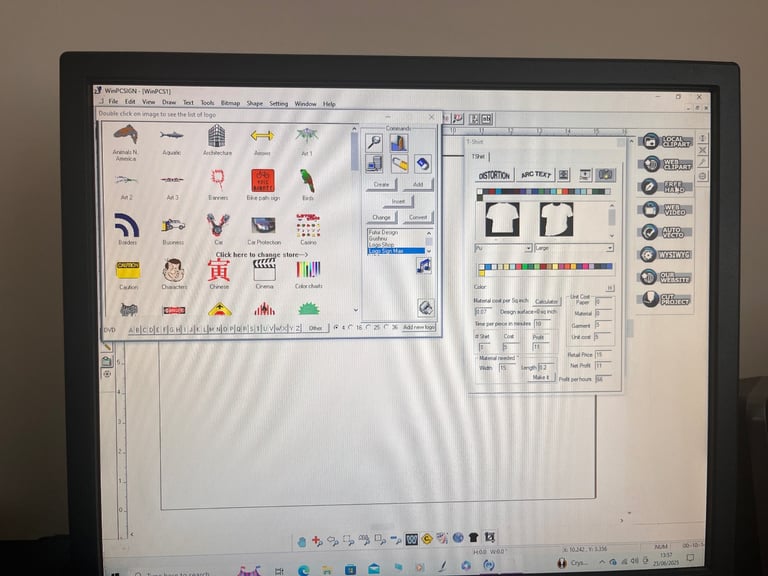
Task: Click the yellow C icon in bottom toolbar
Action: (427, 539)
